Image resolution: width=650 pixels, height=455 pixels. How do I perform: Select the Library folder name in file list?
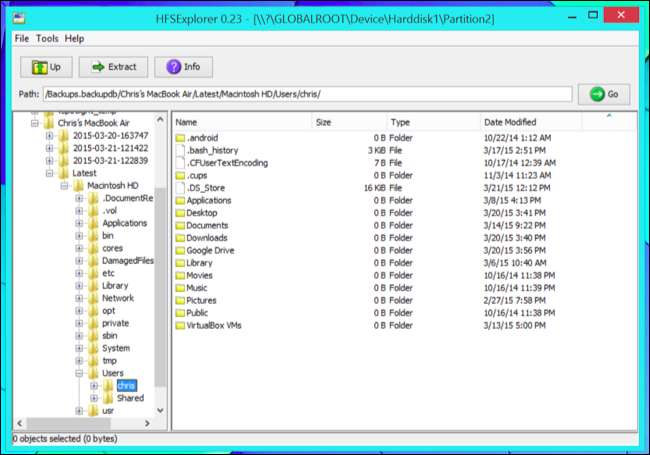click(199, 263)
